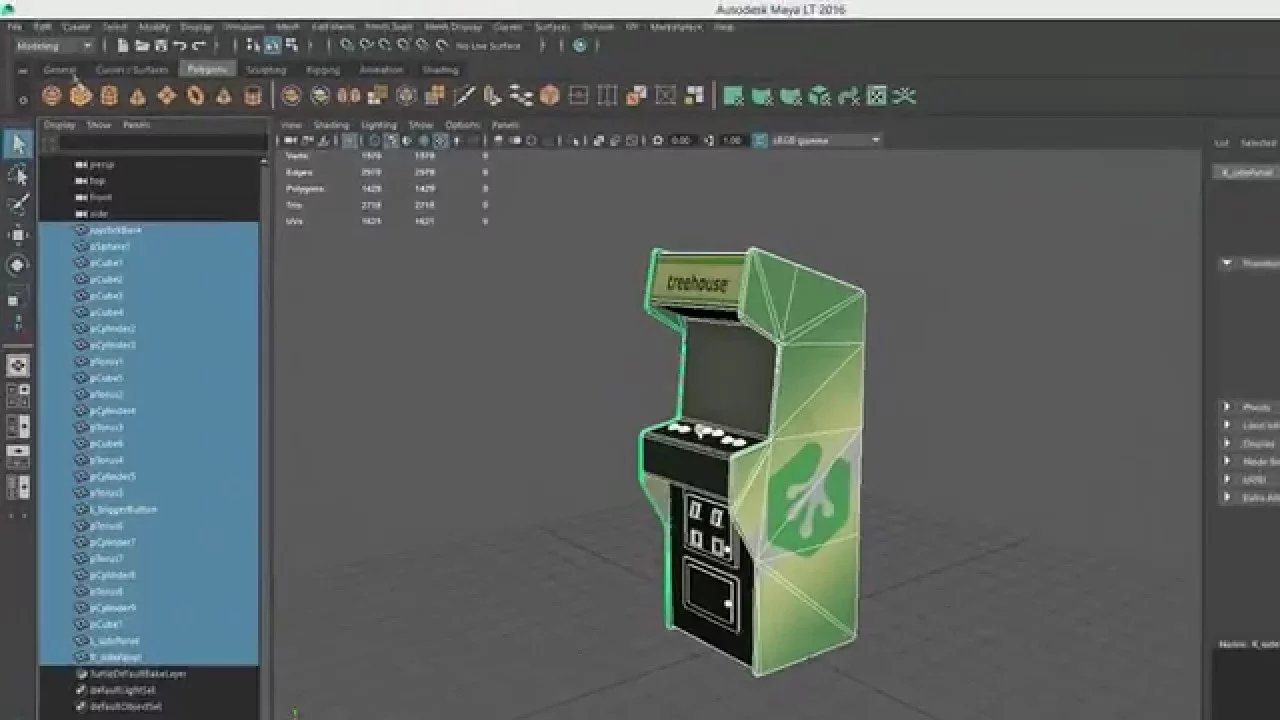This screenshot has width=1280, height=720.
Task: Create a polygon cube from the shelf
Action: (81, 96)
